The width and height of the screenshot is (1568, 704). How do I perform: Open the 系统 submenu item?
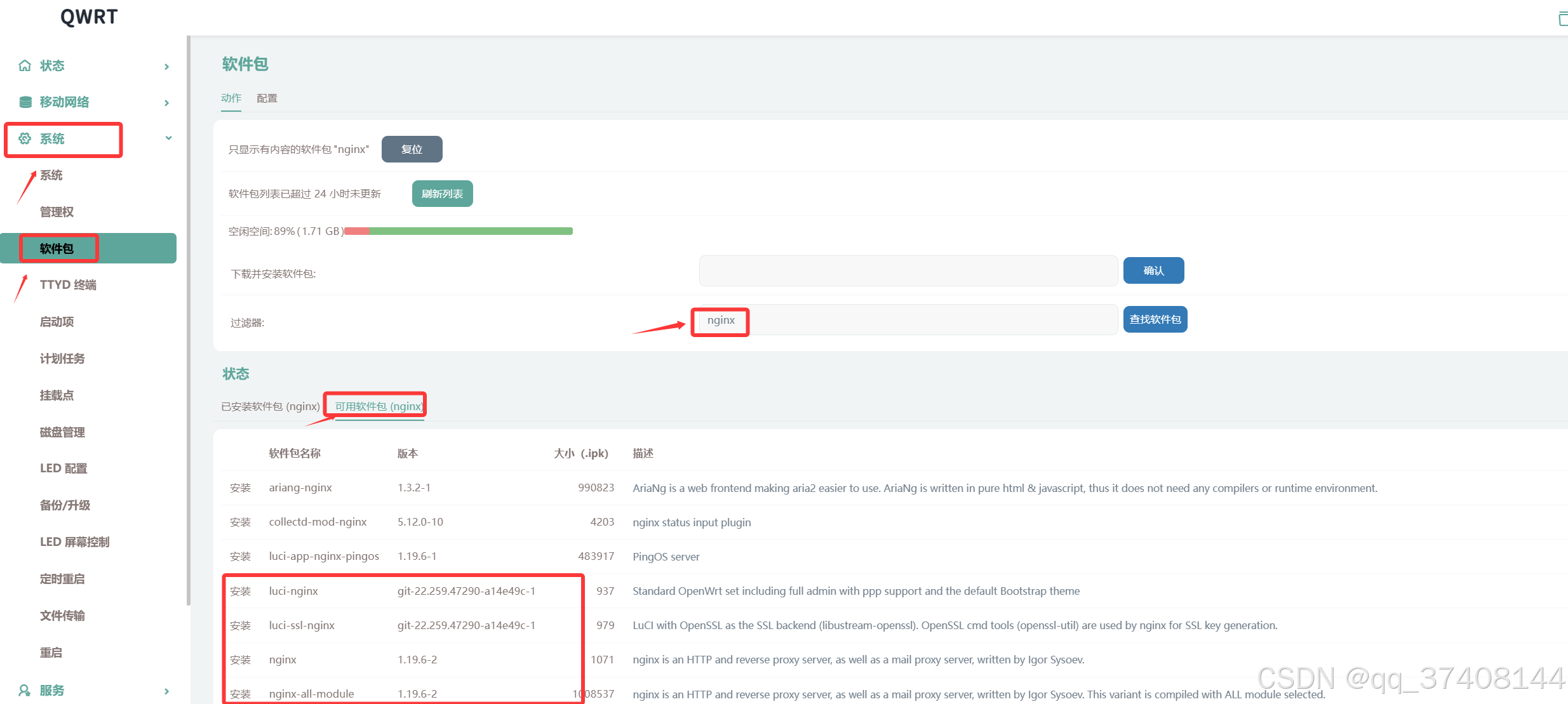tap(51, 175)
